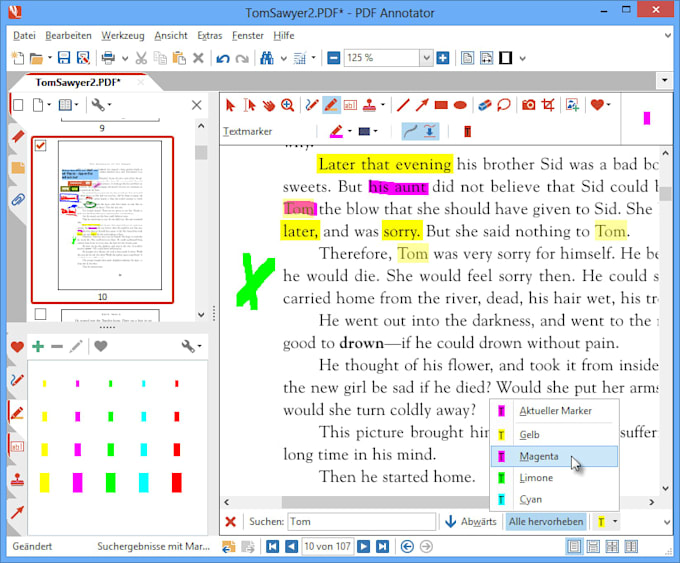Select Gelb marker option
Screen dimensions: 680x563
(554, 435)
